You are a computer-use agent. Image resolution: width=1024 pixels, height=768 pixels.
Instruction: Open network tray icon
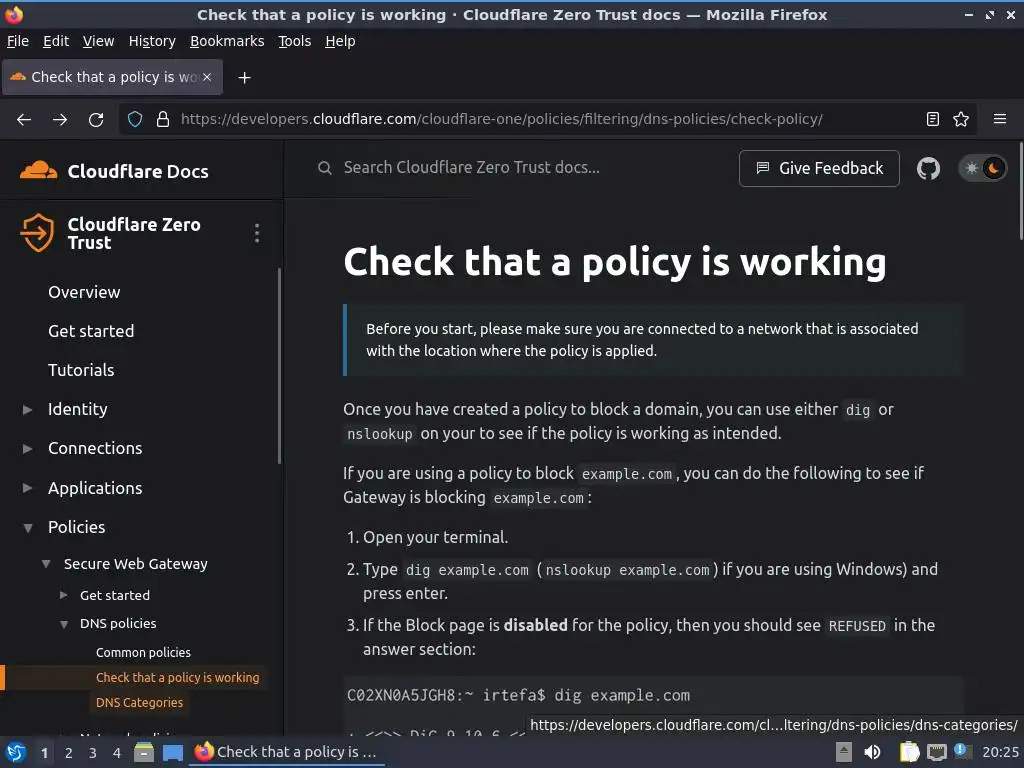point(937,752)
